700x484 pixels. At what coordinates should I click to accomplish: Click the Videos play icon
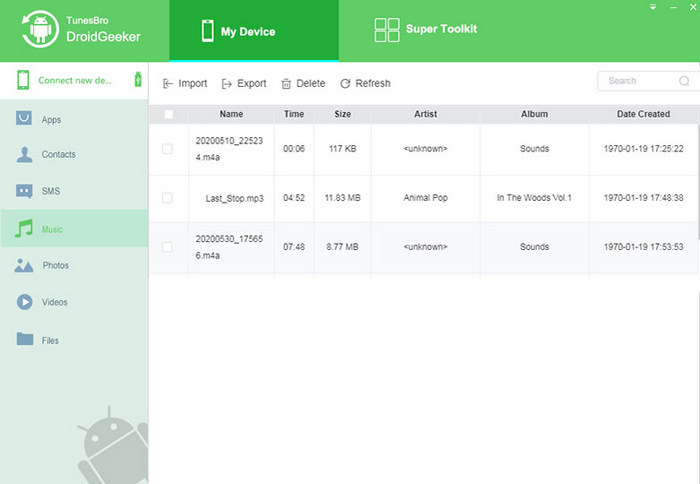click(x=25, y=302)
